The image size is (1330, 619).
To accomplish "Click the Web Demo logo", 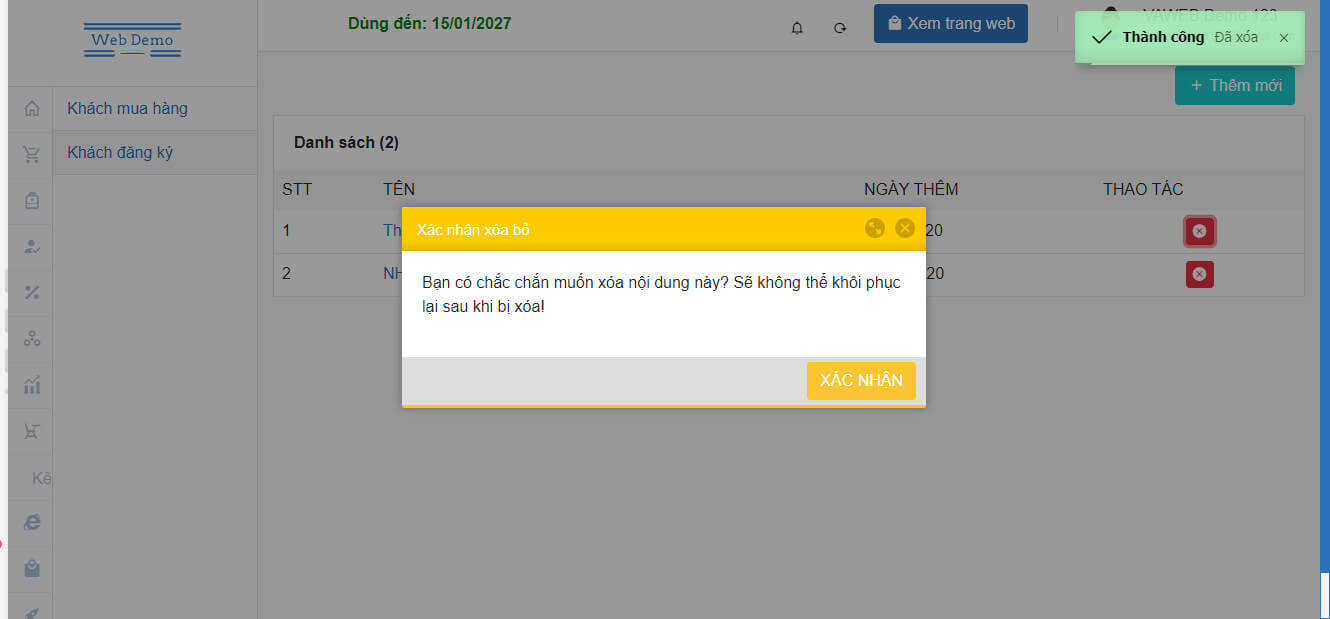I will (x=132, y=40).
